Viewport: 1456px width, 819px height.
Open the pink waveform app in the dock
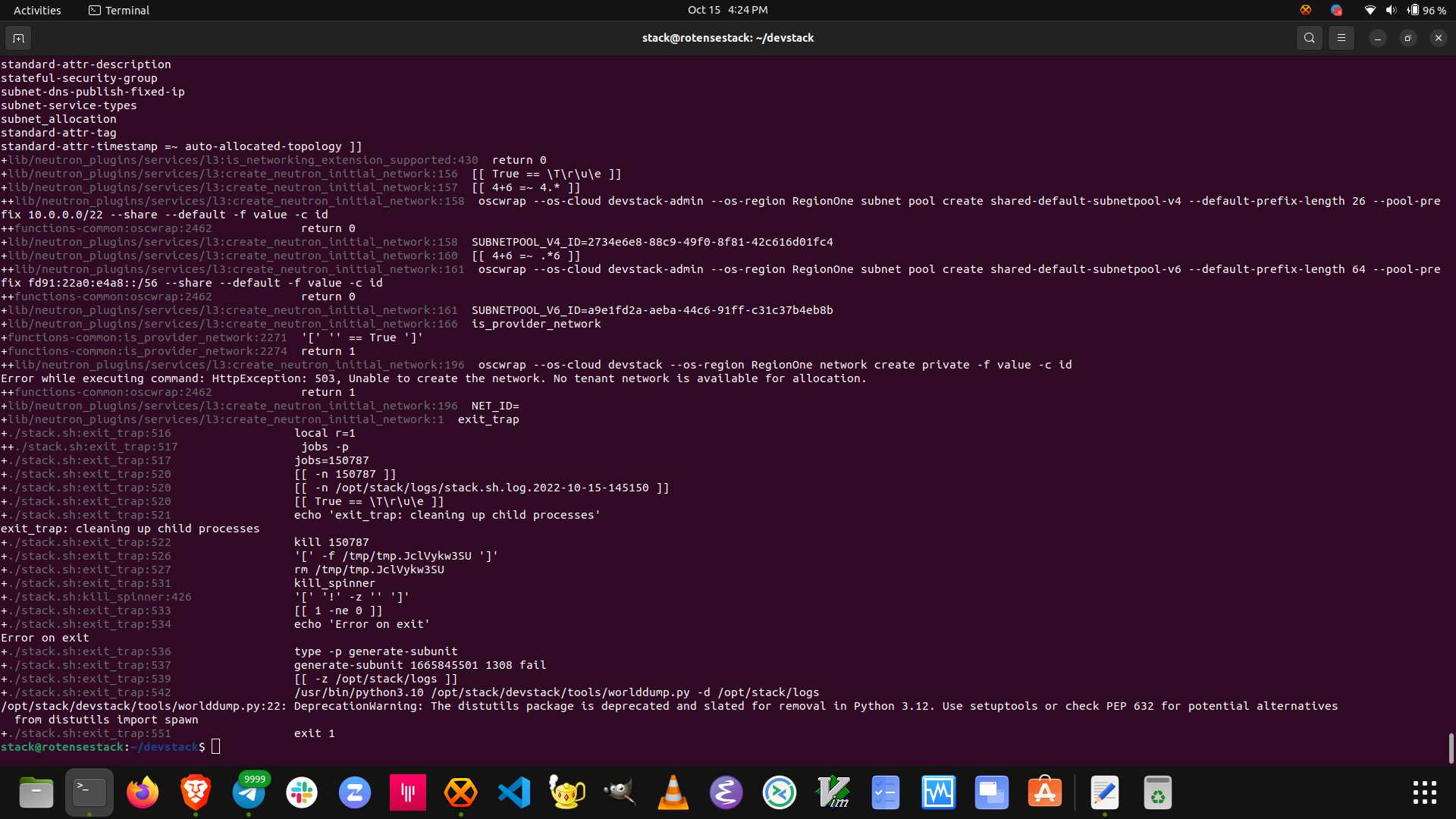pyautogui.click(x=408, y=792)
